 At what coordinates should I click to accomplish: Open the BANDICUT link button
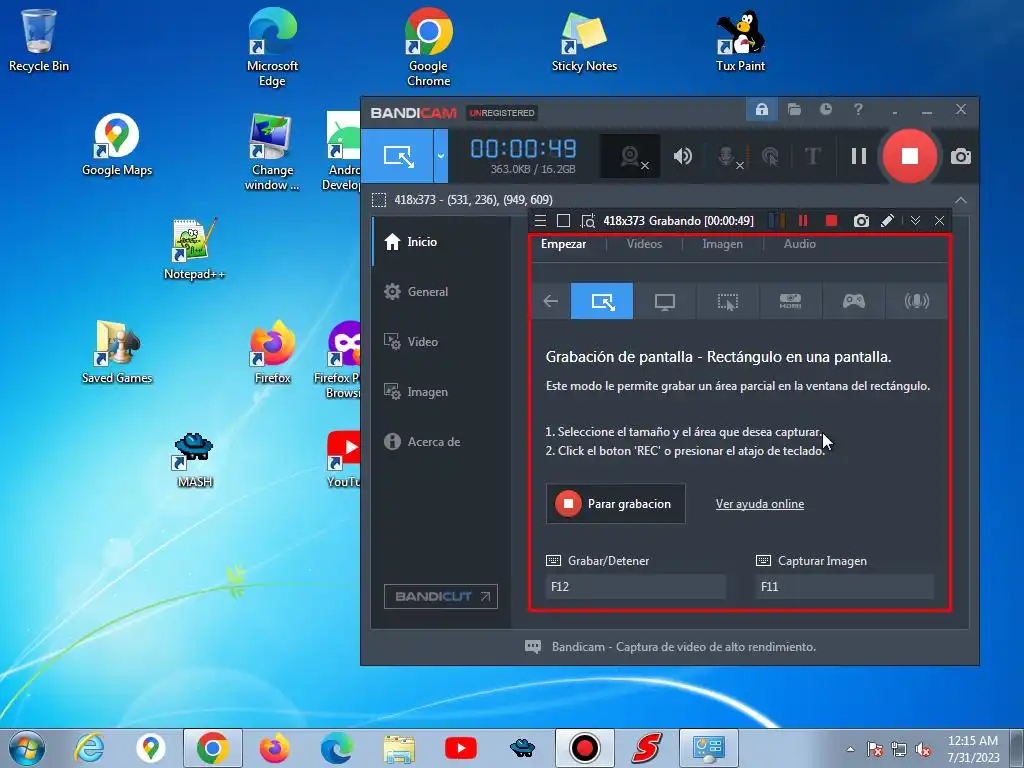pyautogui.click(x=441, y=596)
